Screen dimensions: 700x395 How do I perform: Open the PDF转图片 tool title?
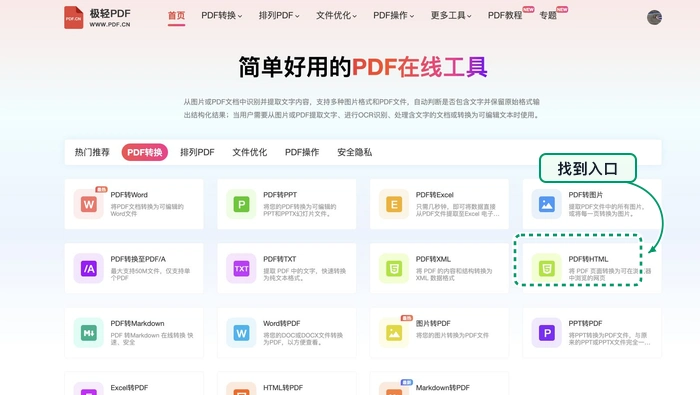(585, 195)
